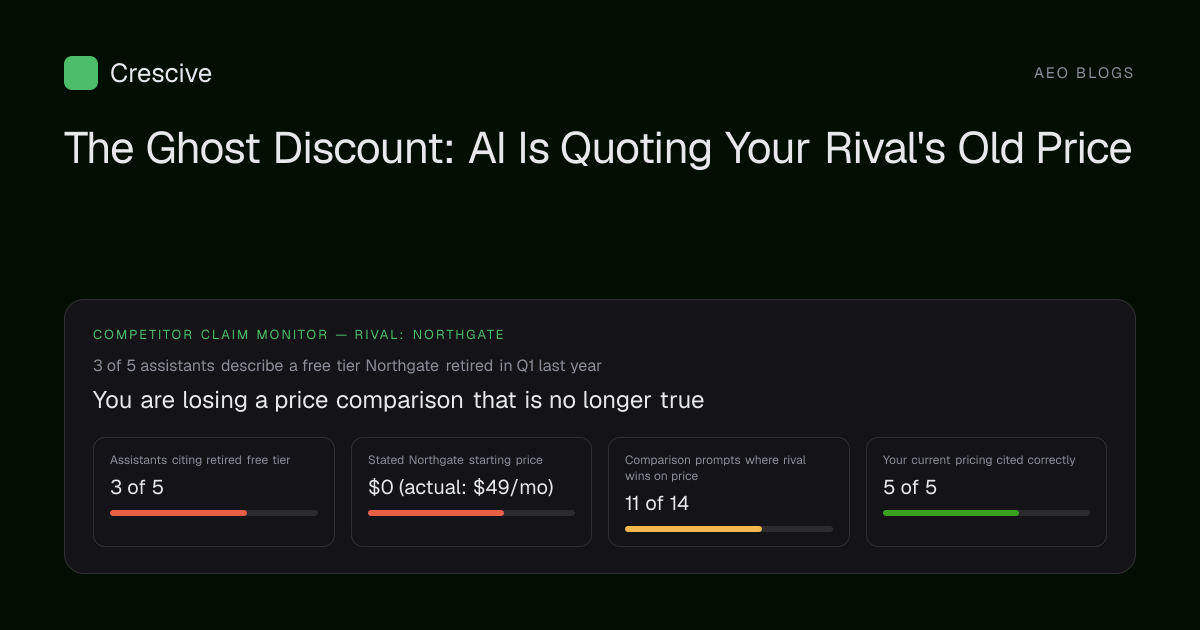Viewport: 1200px width, 630px height.
Task: Select the losing a price comparison heading
Action: tap(398, 400)
